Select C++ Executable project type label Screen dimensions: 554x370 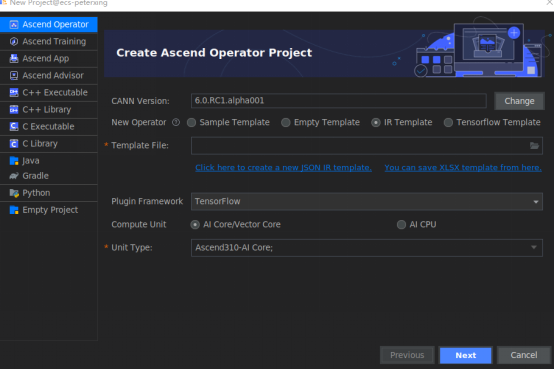tap(55, 93)
